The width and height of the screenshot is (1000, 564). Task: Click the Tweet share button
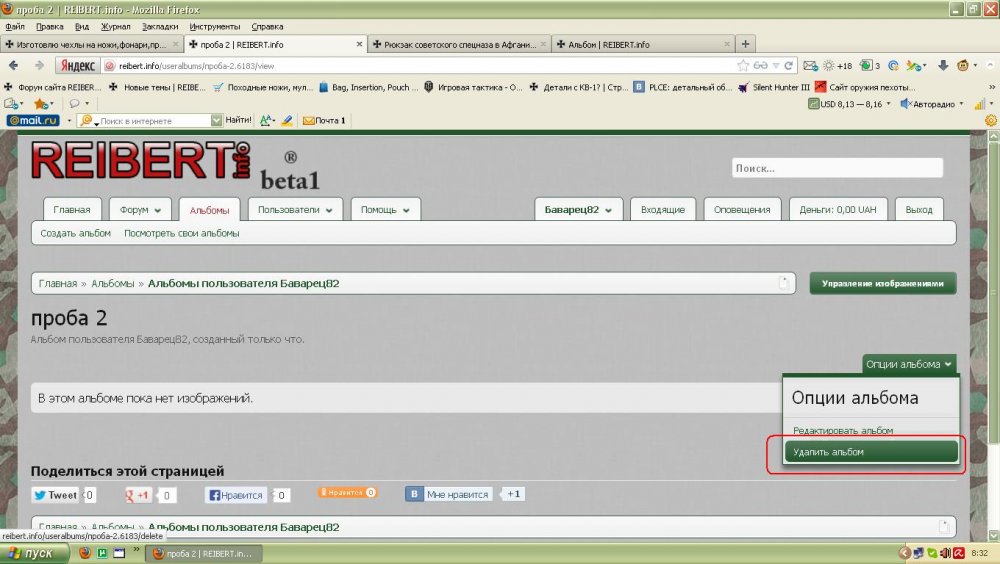(x=55, y=495)
